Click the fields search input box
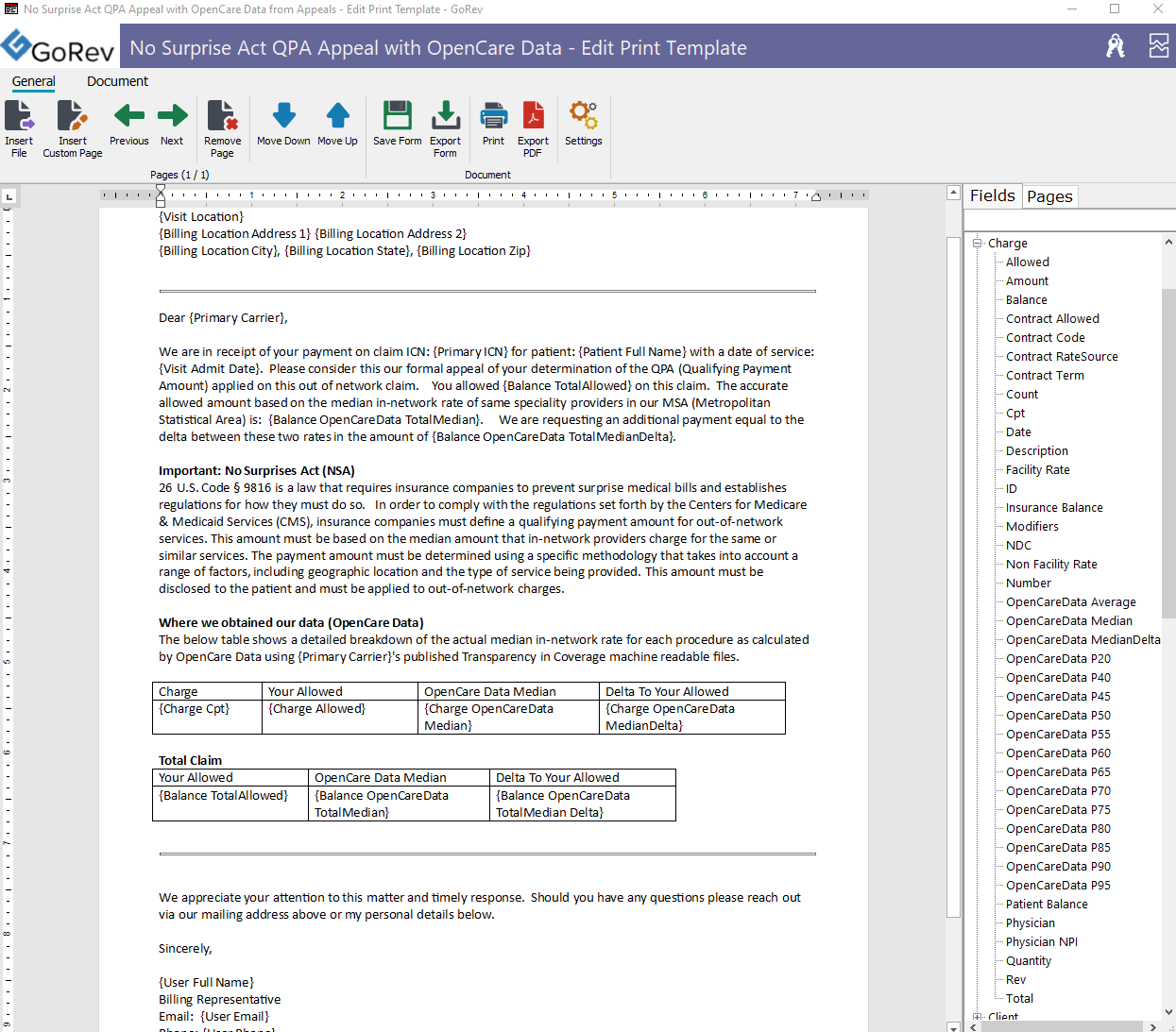Screen dimensions: 1176x1032 pyautogui.click(x=1069, y=220)
